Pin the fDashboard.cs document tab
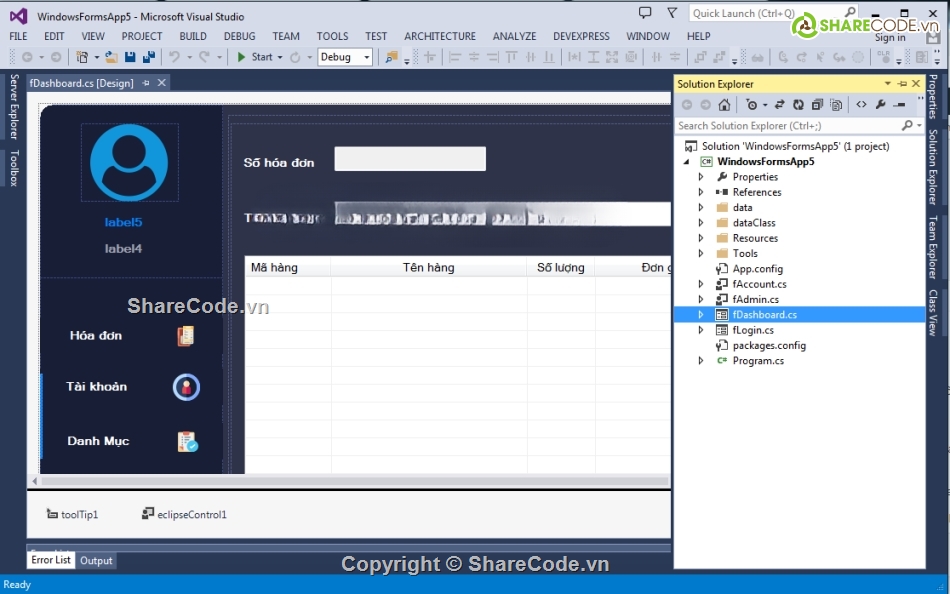The width and height of the screenshot is (950, 594). 146,83
